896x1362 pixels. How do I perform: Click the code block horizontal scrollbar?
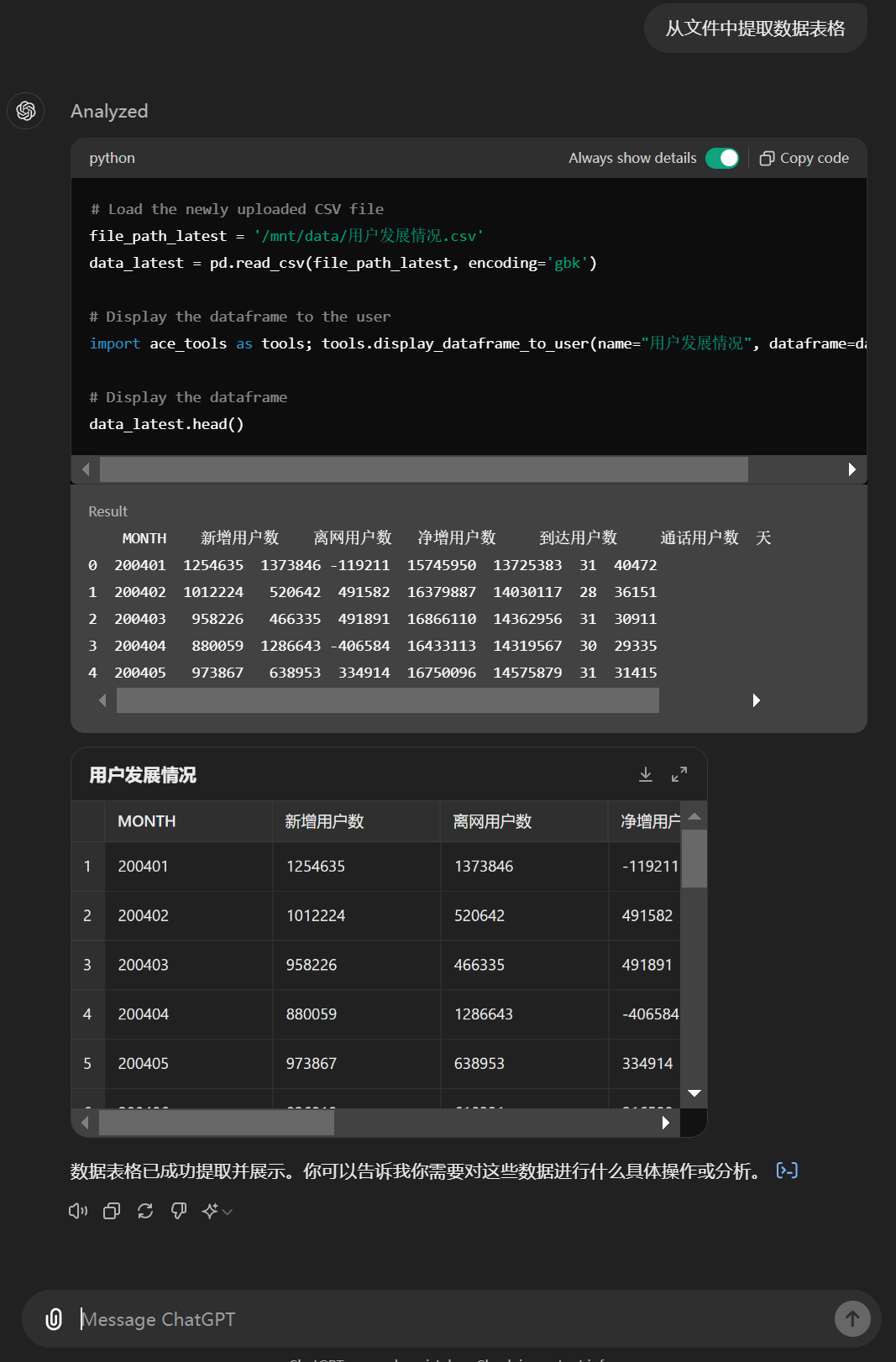(423, 469)
